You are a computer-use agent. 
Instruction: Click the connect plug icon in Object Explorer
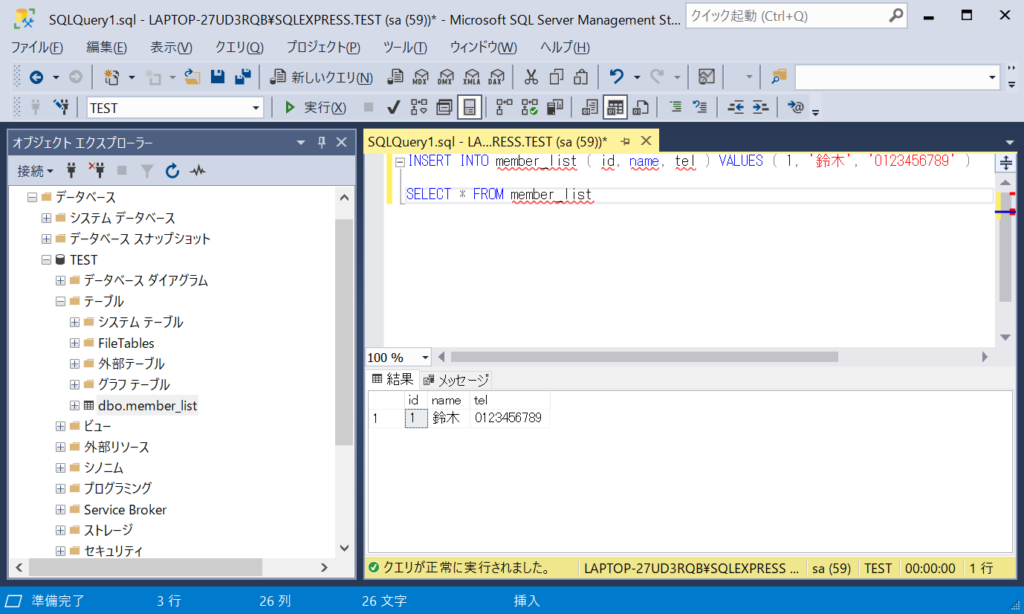pos(71,171)
